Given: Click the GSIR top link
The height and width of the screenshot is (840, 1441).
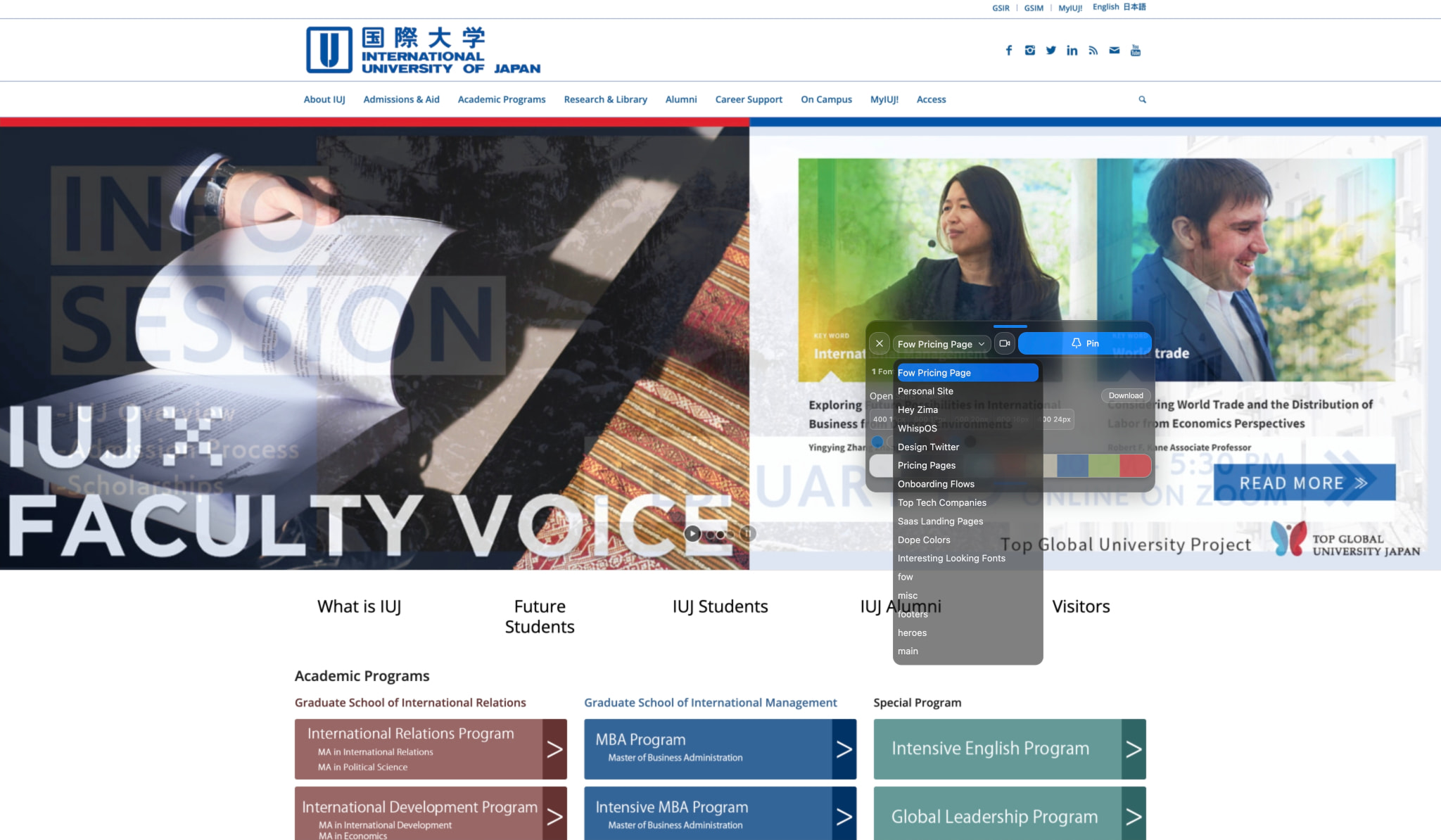Looking at the screenshot, I should click(1001, 8).
